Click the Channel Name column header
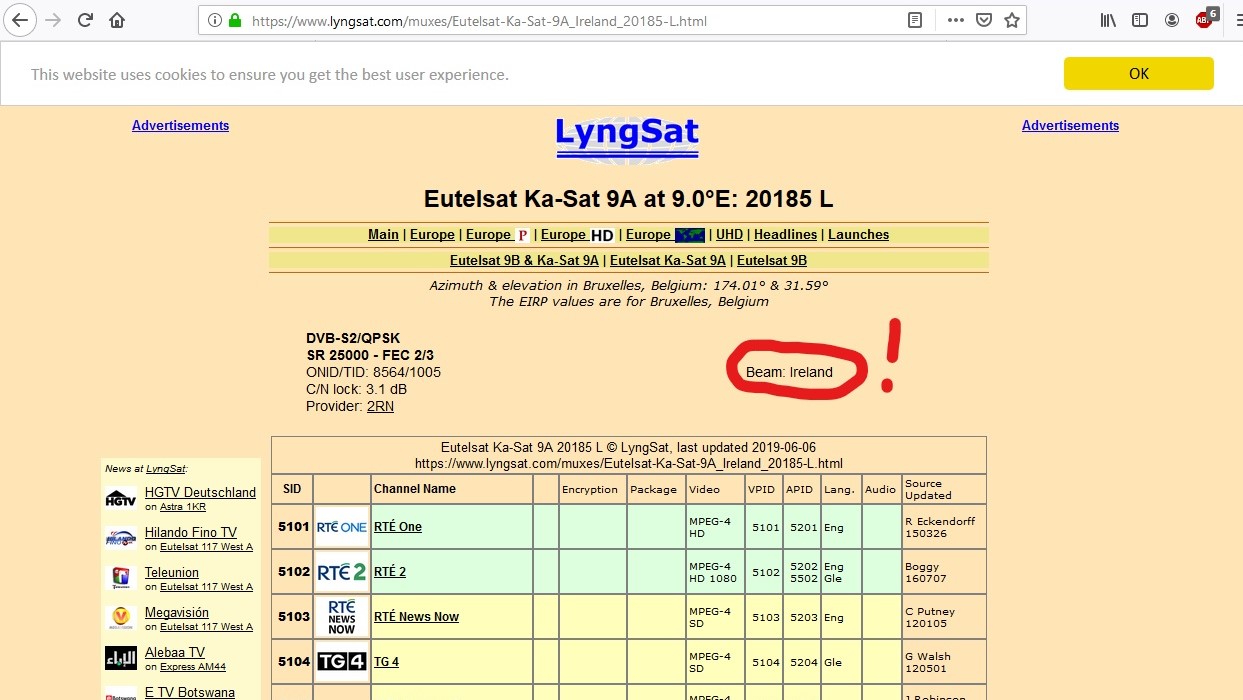The width and height of the screenshot is (1243, 700). (451, 489)
